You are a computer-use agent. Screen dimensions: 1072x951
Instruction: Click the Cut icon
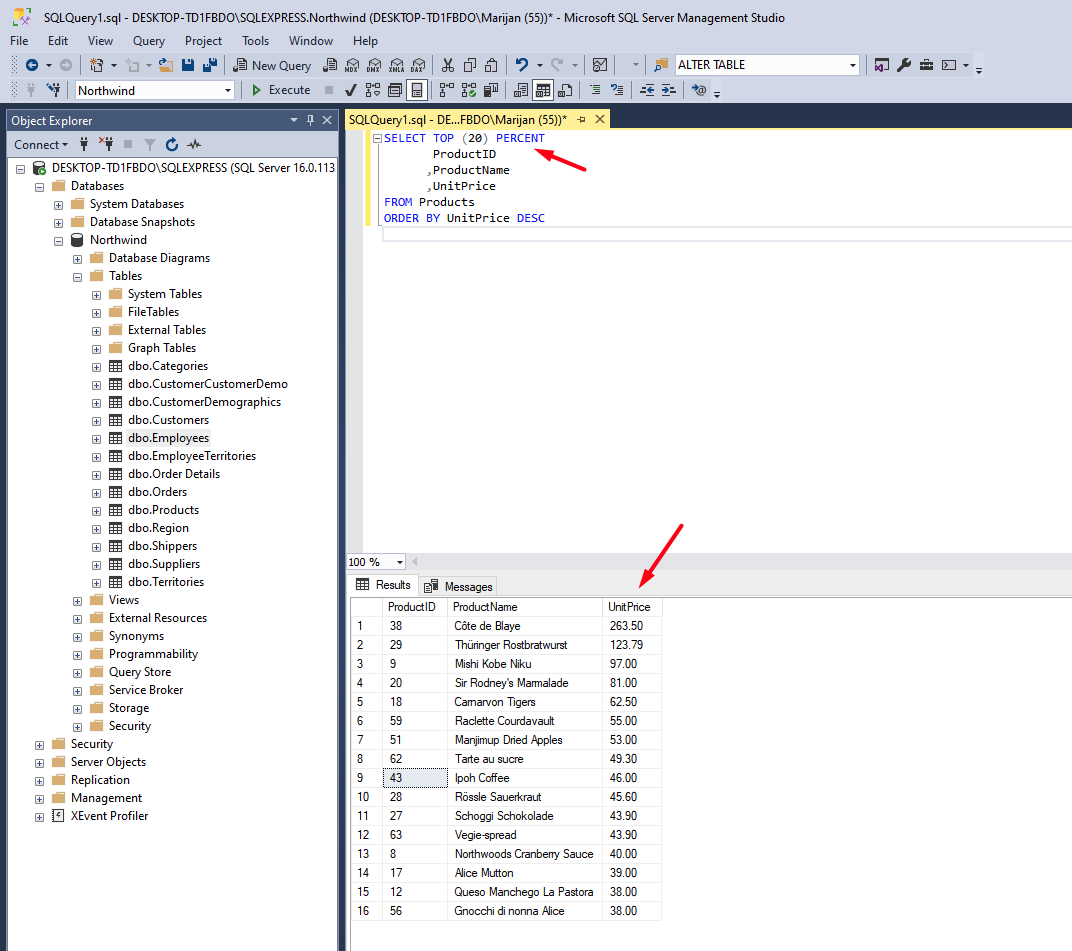pos(448,66)
